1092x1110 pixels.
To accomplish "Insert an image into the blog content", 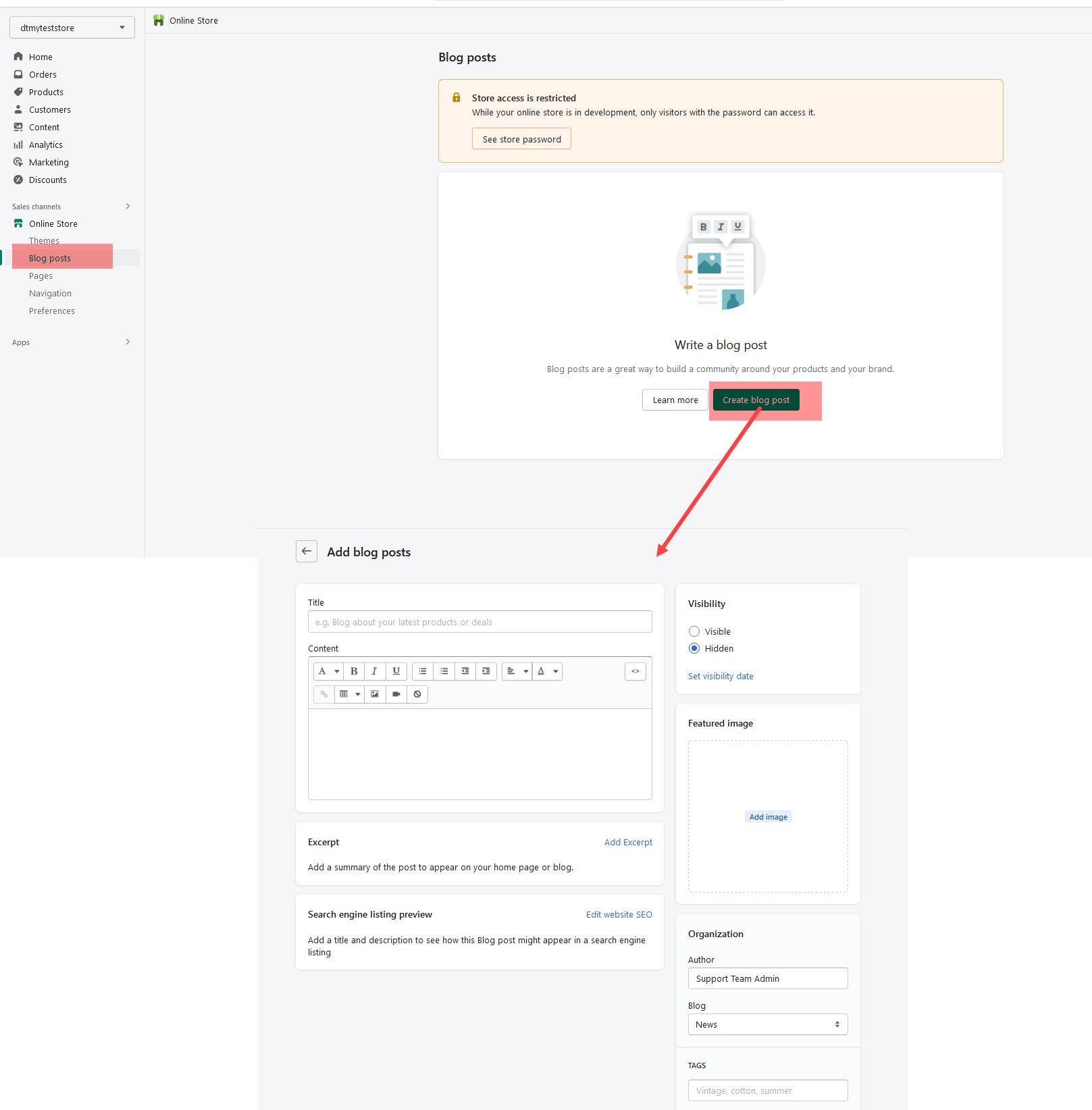I will (375, 694).
